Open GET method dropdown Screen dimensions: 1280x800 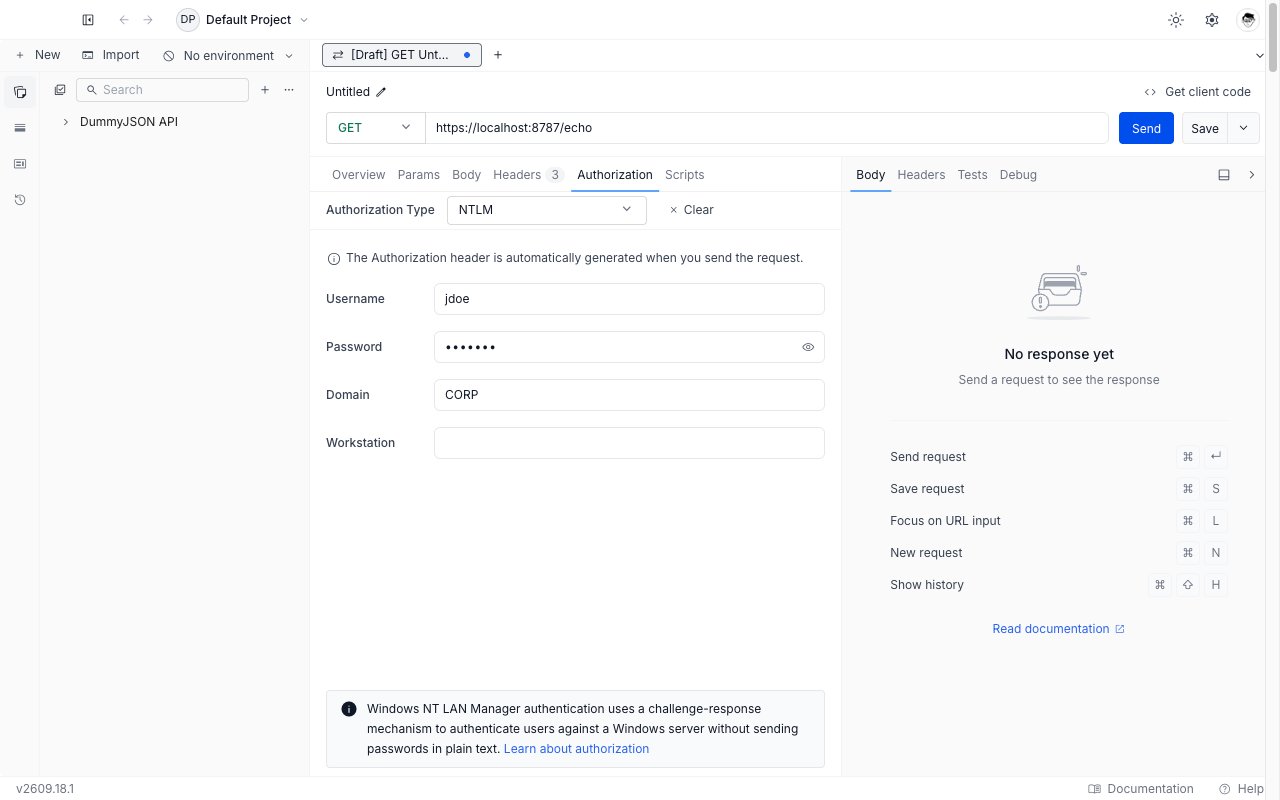(x=375, y=128)
